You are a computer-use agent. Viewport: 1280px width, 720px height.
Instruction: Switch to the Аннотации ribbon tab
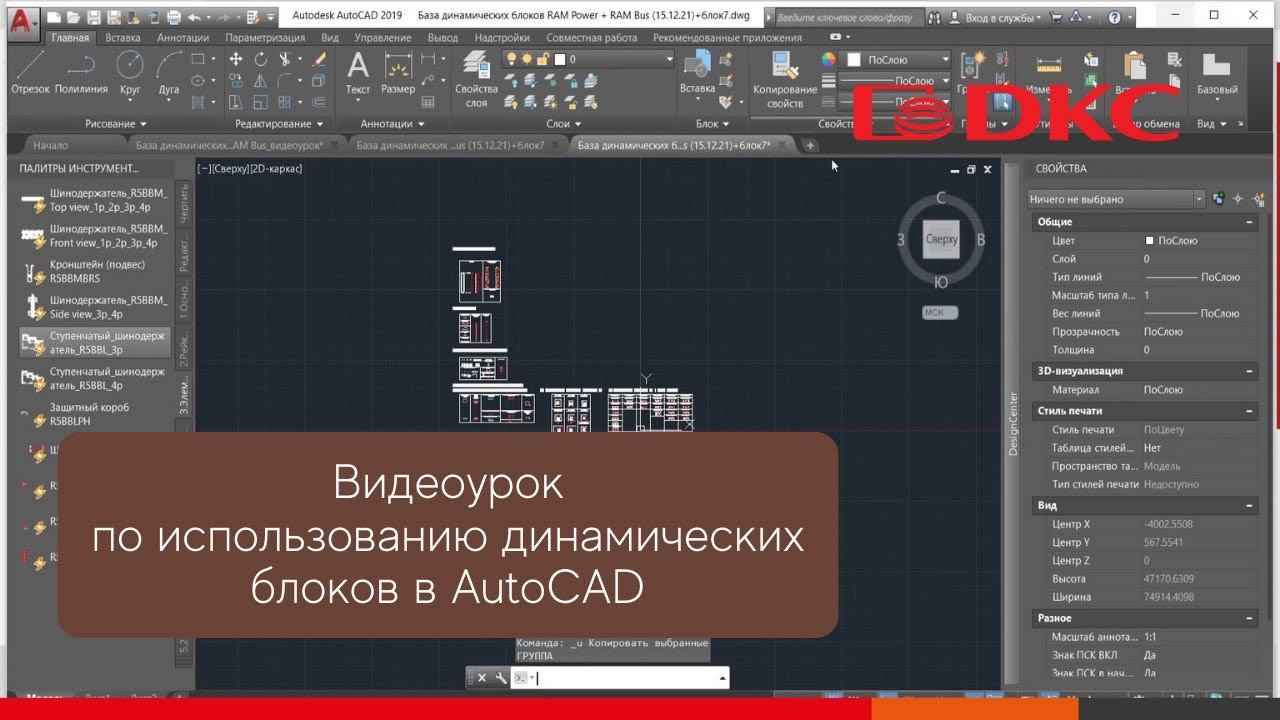point(183,38)
